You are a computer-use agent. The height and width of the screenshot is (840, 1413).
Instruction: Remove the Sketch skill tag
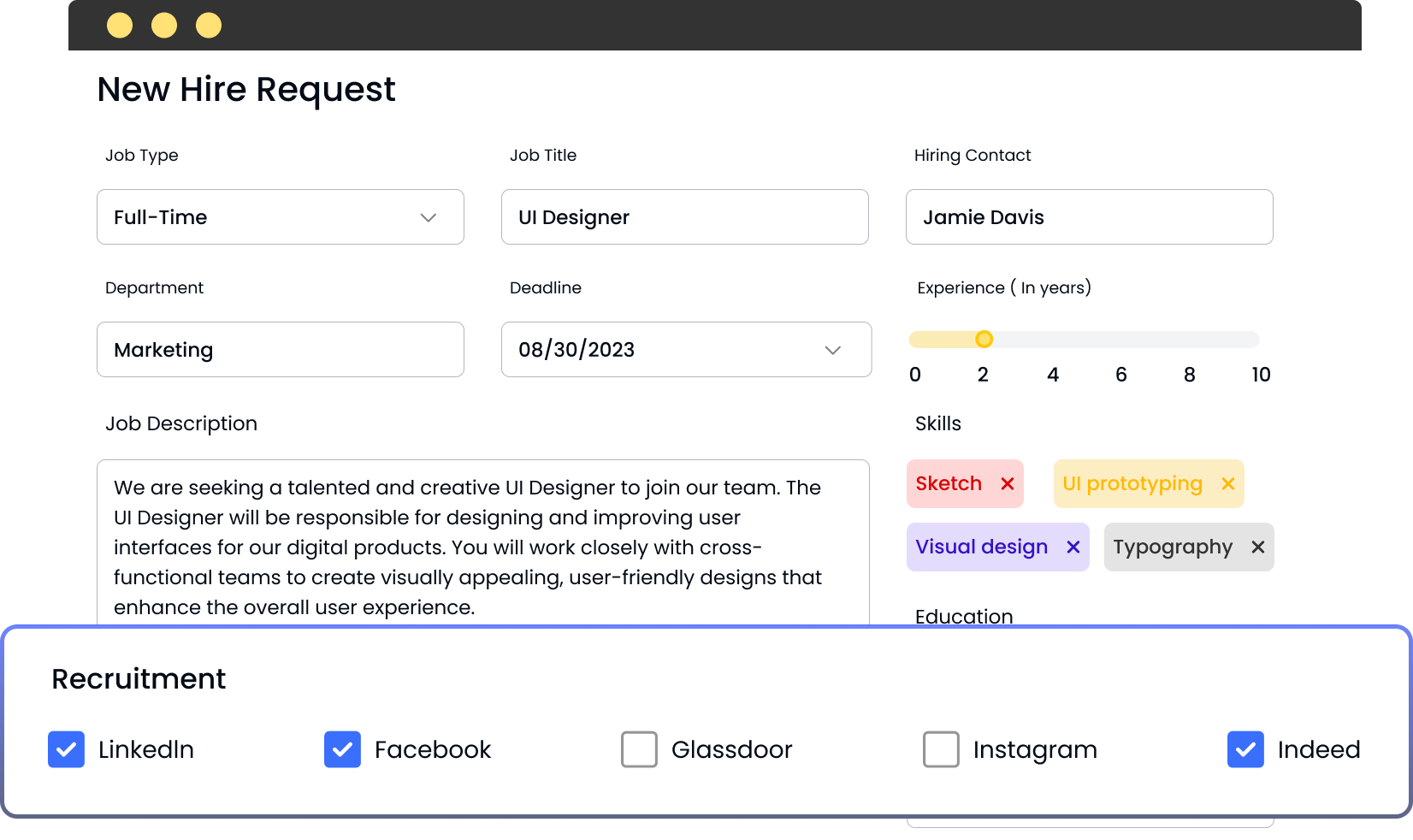pyautogui.click(x=1008, y=484)
